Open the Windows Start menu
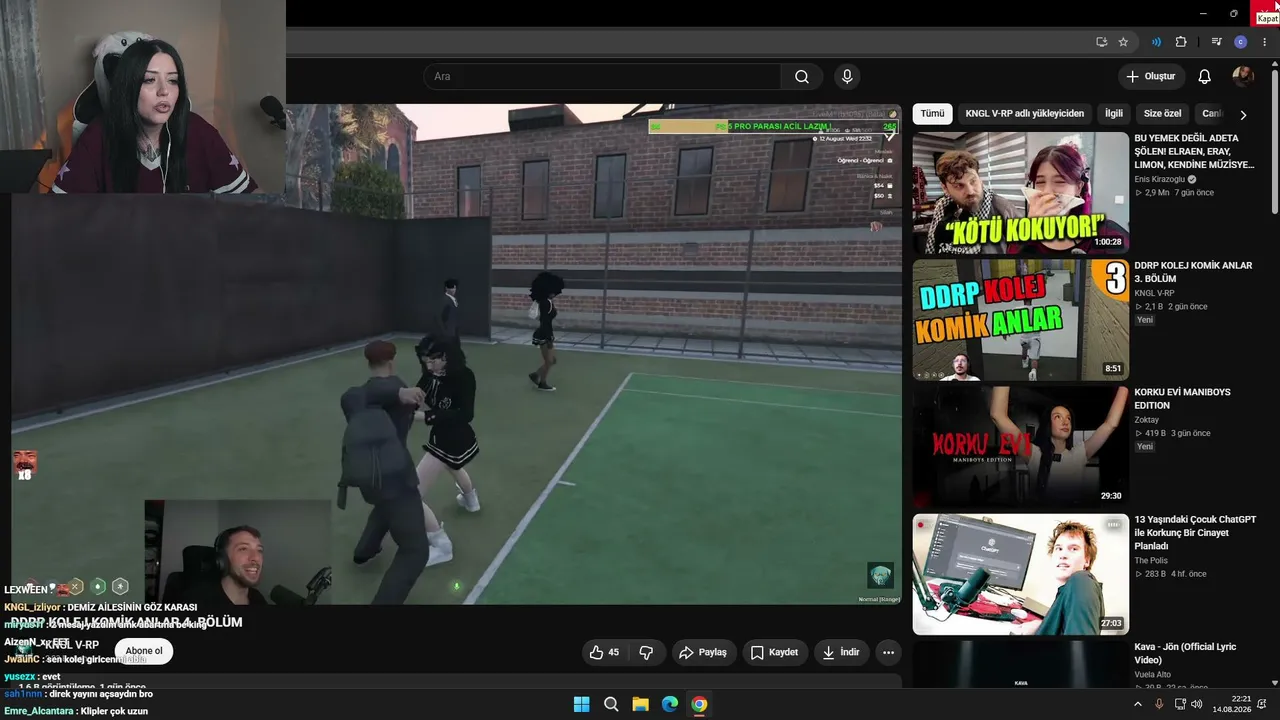This screenshot has height=720, width=1280. (581, 704)
